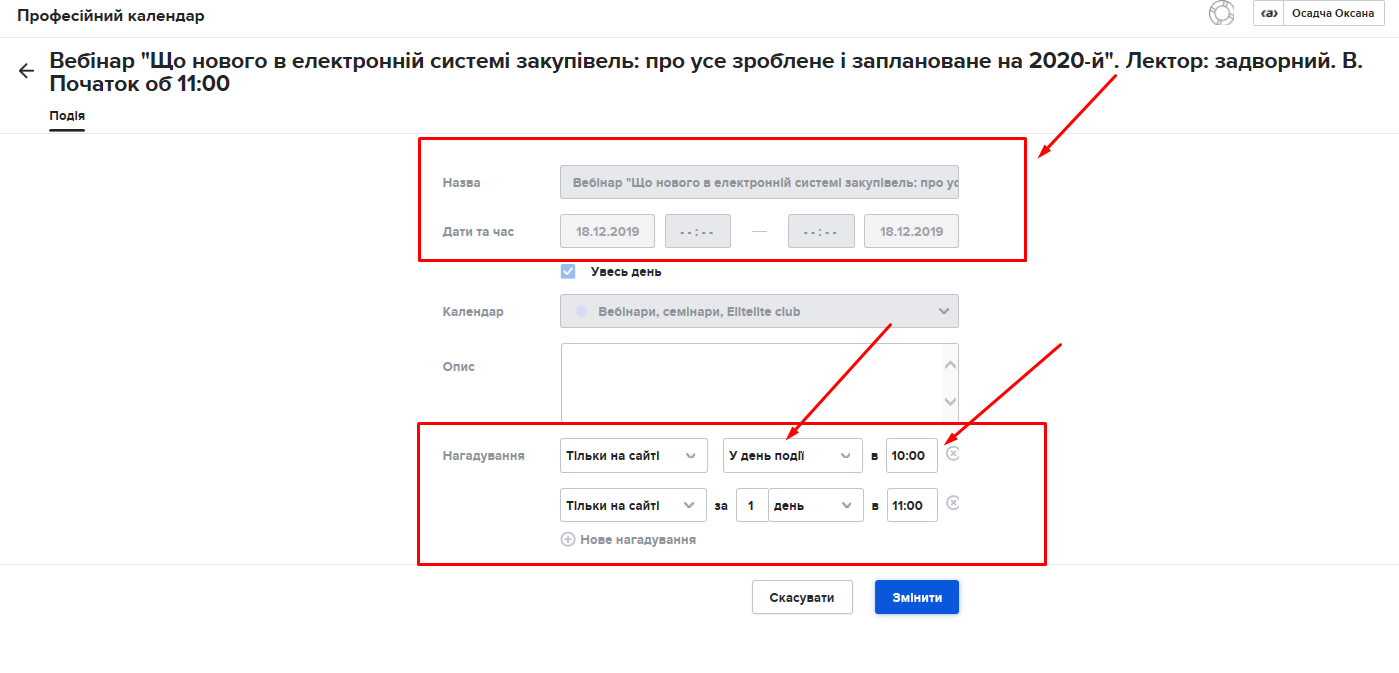This screenshot has width=1399, height=673.
Task: Click the Назва event name field
Action: (759, 183)
